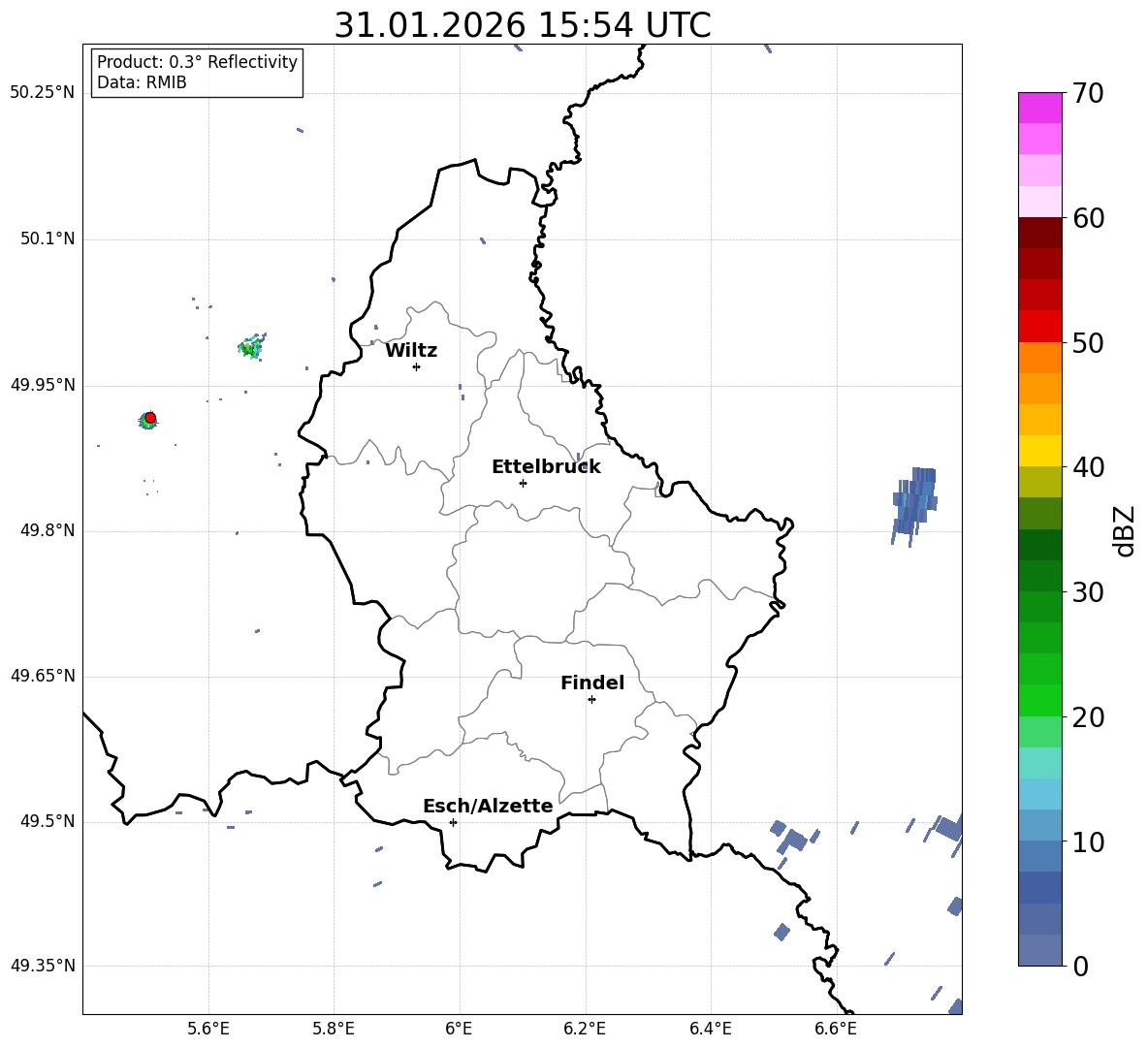Click the 49.8°N latitude label
Viewport: 1148px width, 1048px height.
48,530
